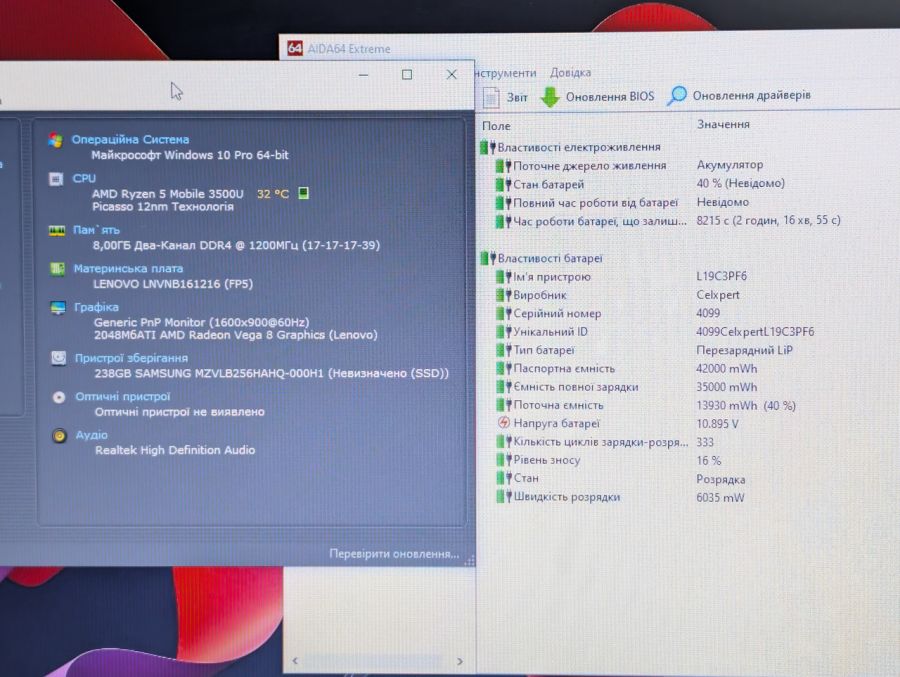This screenshot has width=900, height=677.
Task: Maximize the front system info window
Action: point(407,75)
